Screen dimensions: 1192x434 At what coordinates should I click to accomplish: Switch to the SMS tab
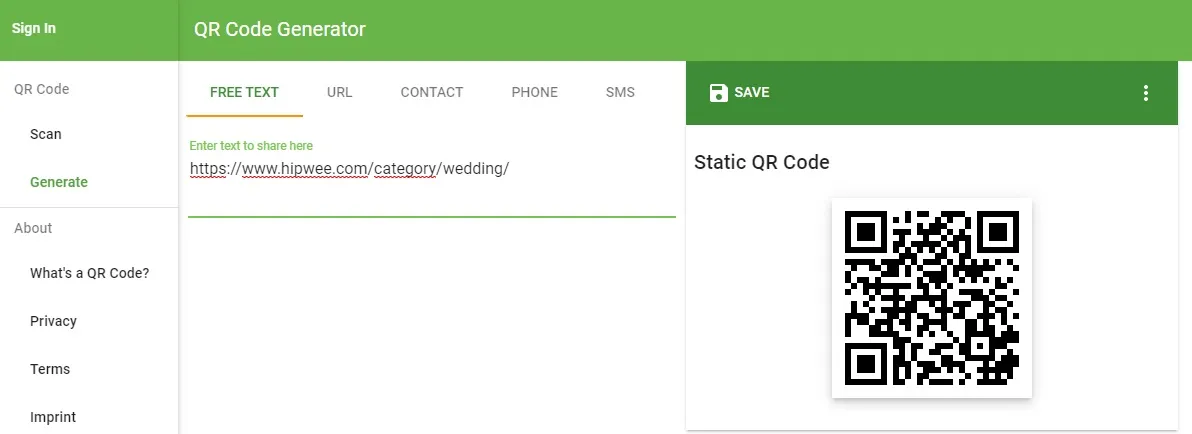[x=620, y=92]
